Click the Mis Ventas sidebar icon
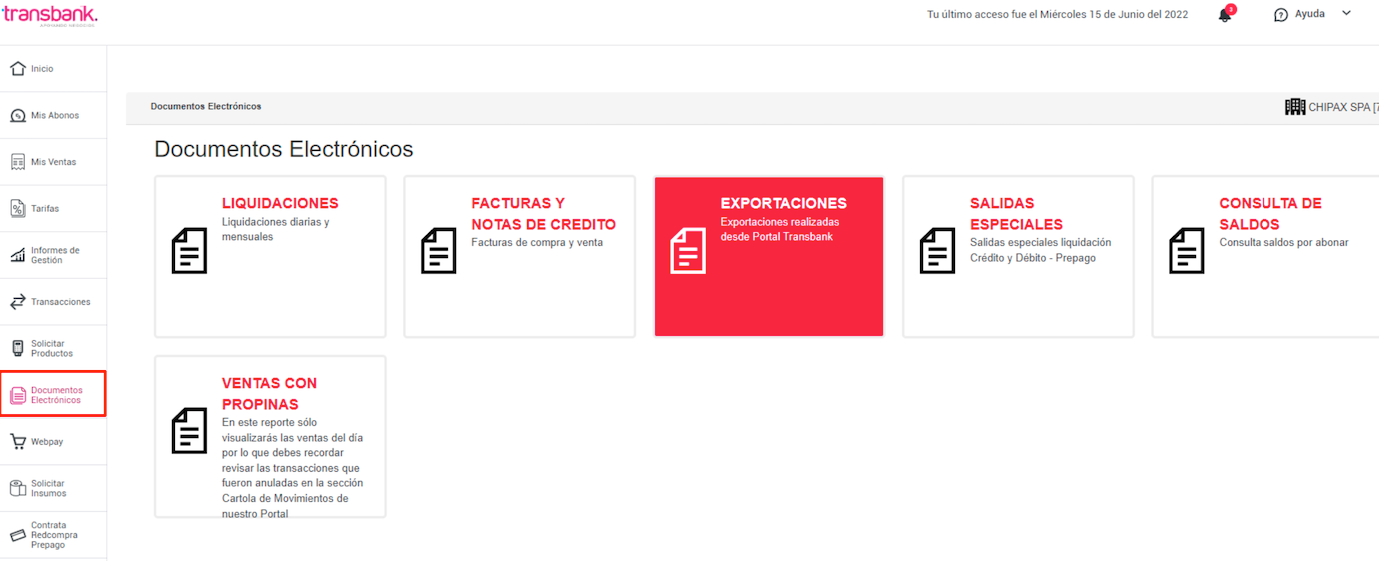Image resolution: width=1379 pixels, height=561 pixels. pos(17,162)
